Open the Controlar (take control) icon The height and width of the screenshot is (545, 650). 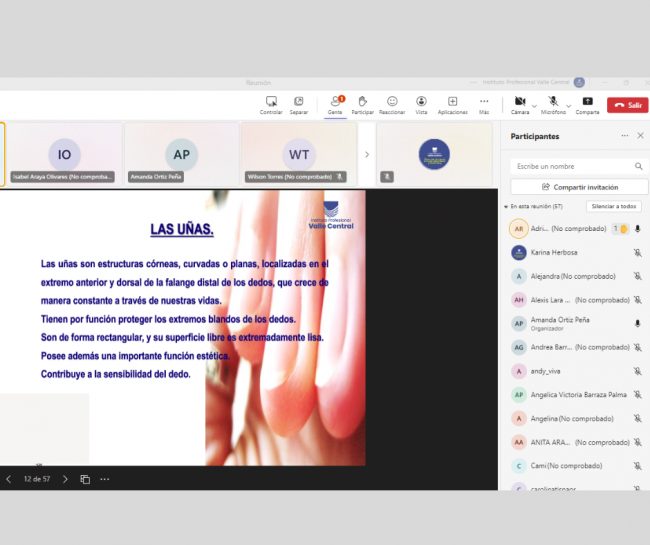point(271,102)
